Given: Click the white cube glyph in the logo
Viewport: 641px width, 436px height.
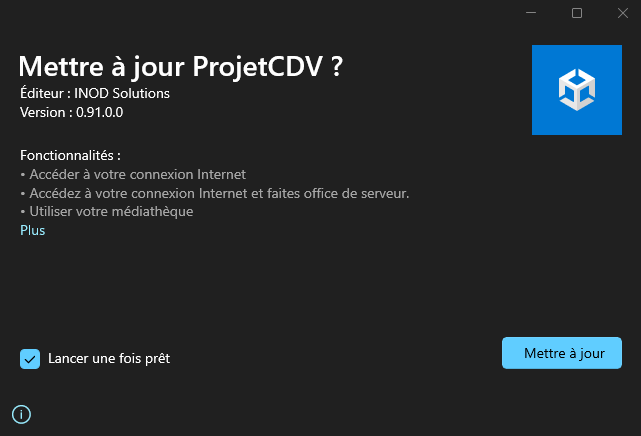Looking at the screenshot, I should (x=577, y=89).
